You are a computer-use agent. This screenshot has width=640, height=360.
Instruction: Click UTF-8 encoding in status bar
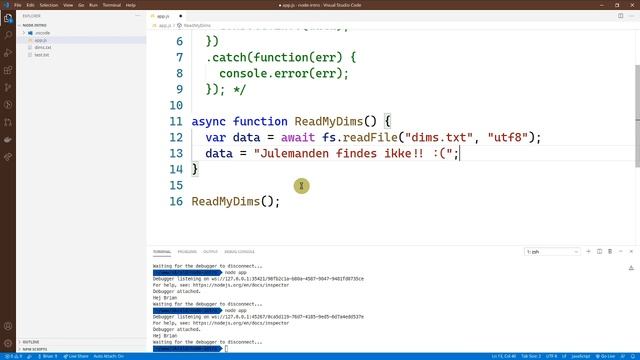click(551, 356)
